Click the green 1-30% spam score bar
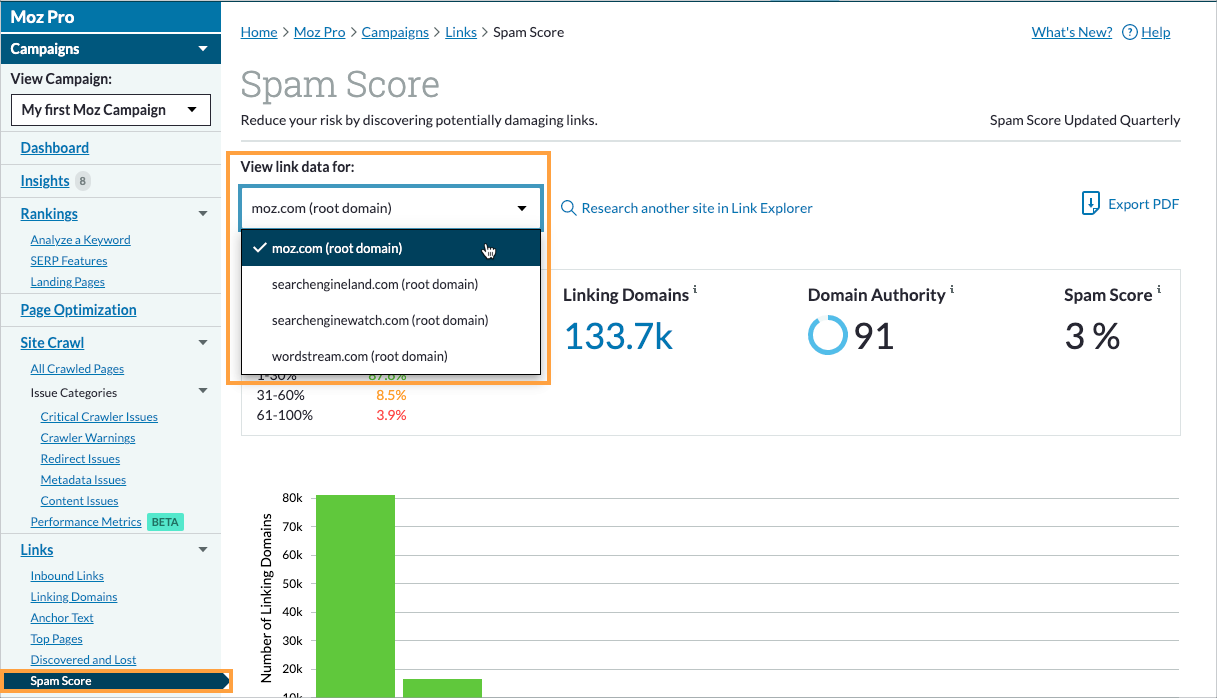Viewport: 1217px width, 698px height. 355,595
